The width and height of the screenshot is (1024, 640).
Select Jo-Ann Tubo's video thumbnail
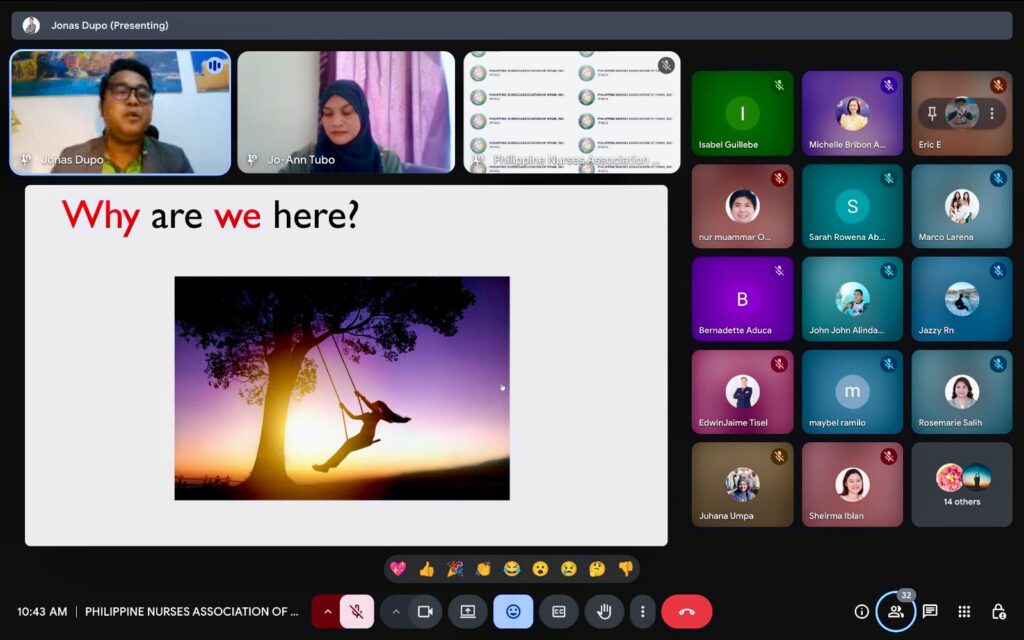[x=346, y=112]
